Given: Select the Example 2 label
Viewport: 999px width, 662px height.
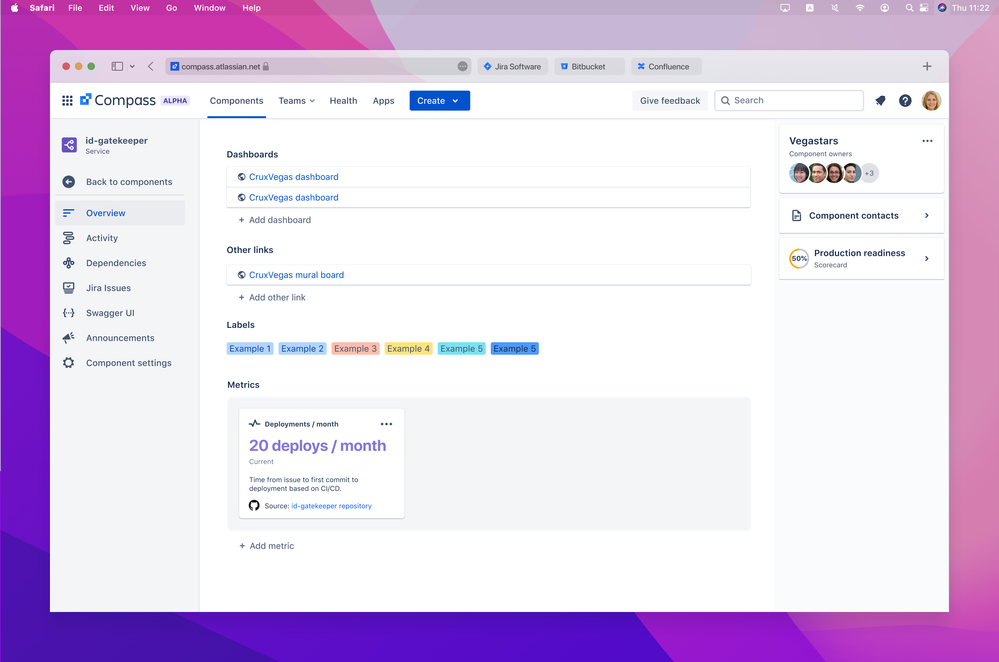Looking at the screenshot, I should 303,349.
